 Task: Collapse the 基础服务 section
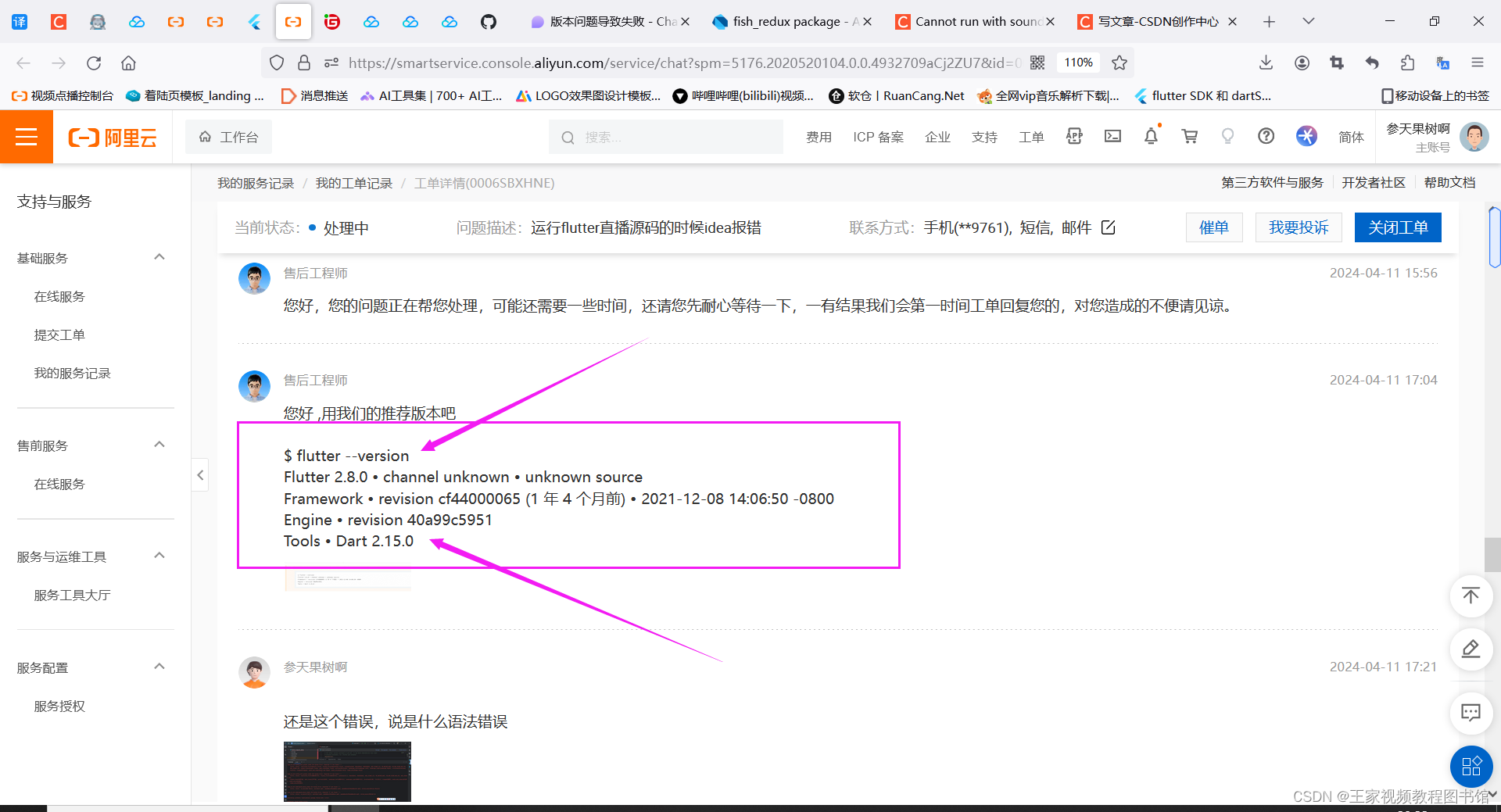(x=159, y=256)
